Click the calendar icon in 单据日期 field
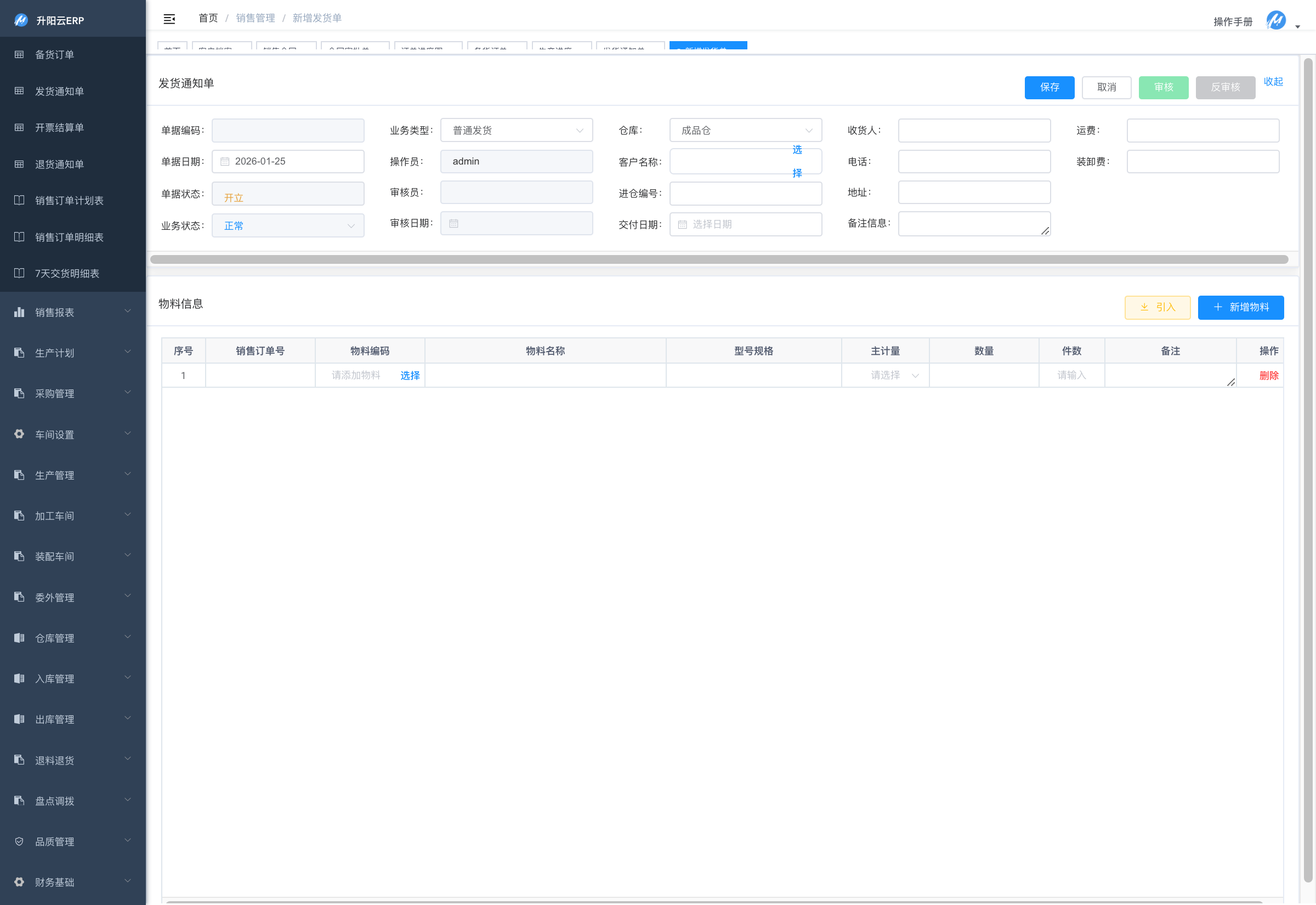The height and width of the screenshot is (905, 1316). (x=225, y=162)
